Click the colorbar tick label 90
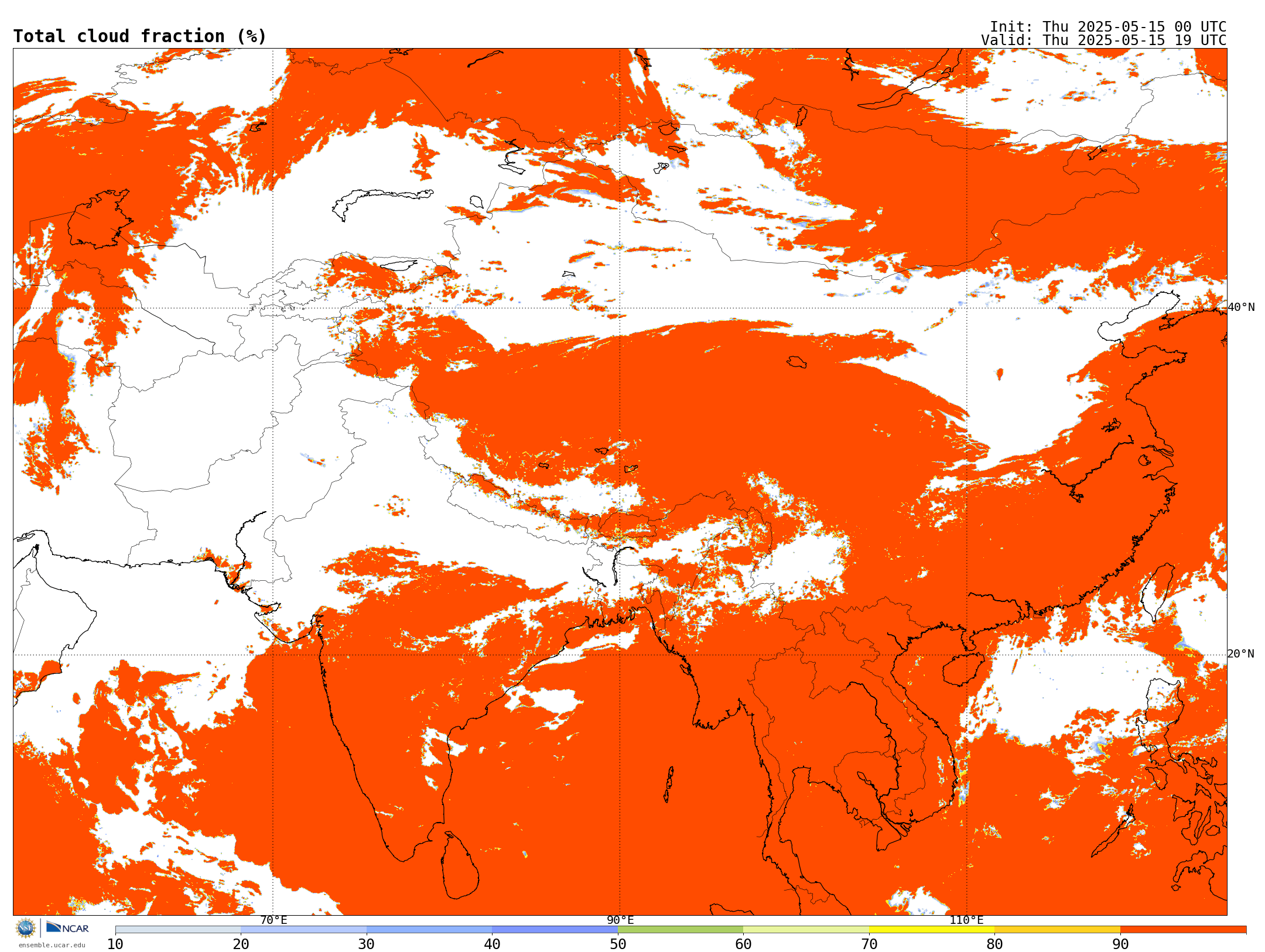Image resolution: width=1265 pixels, height=952 pixels. pos(1120,944)
